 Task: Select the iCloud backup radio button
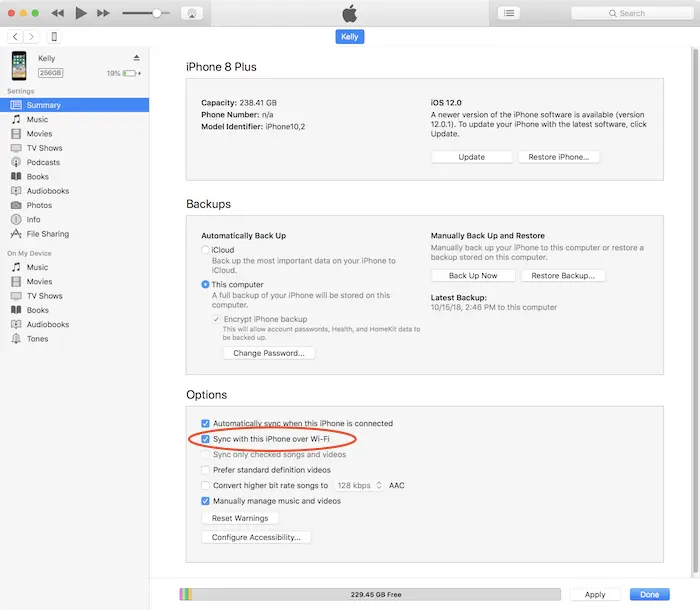[x=206, y=249]
